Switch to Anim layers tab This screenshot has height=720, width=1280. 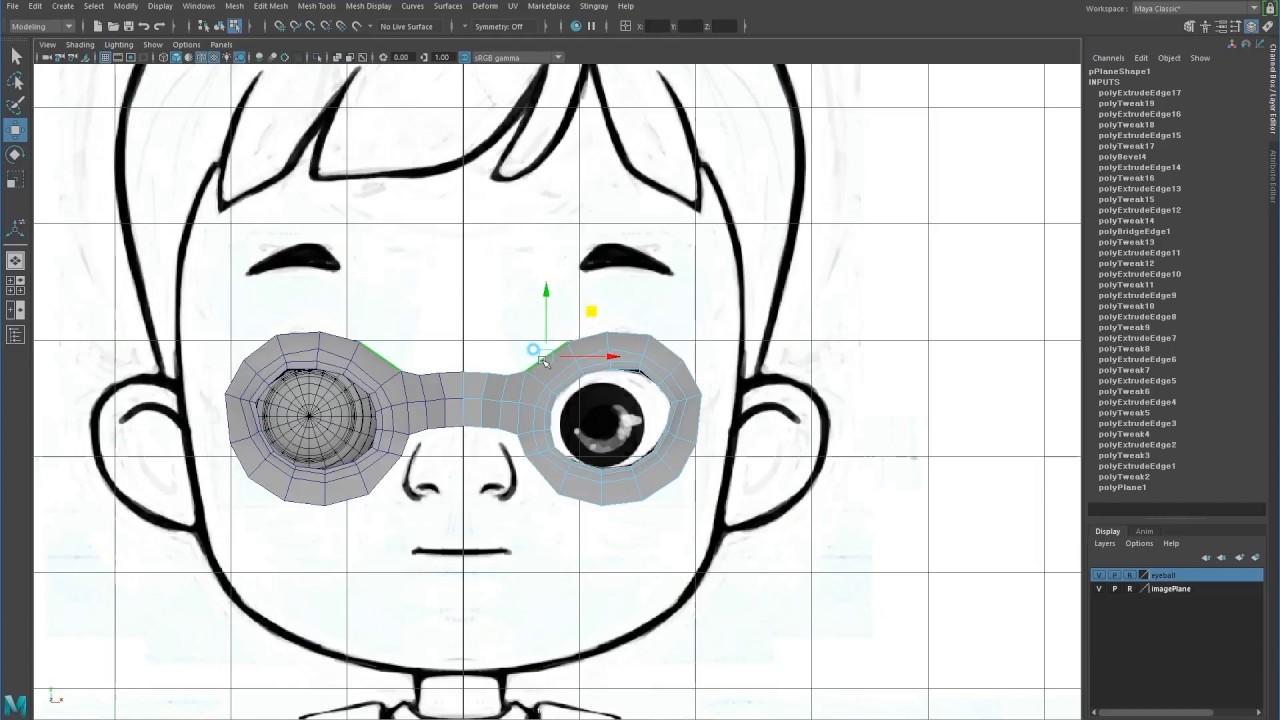1144,531
